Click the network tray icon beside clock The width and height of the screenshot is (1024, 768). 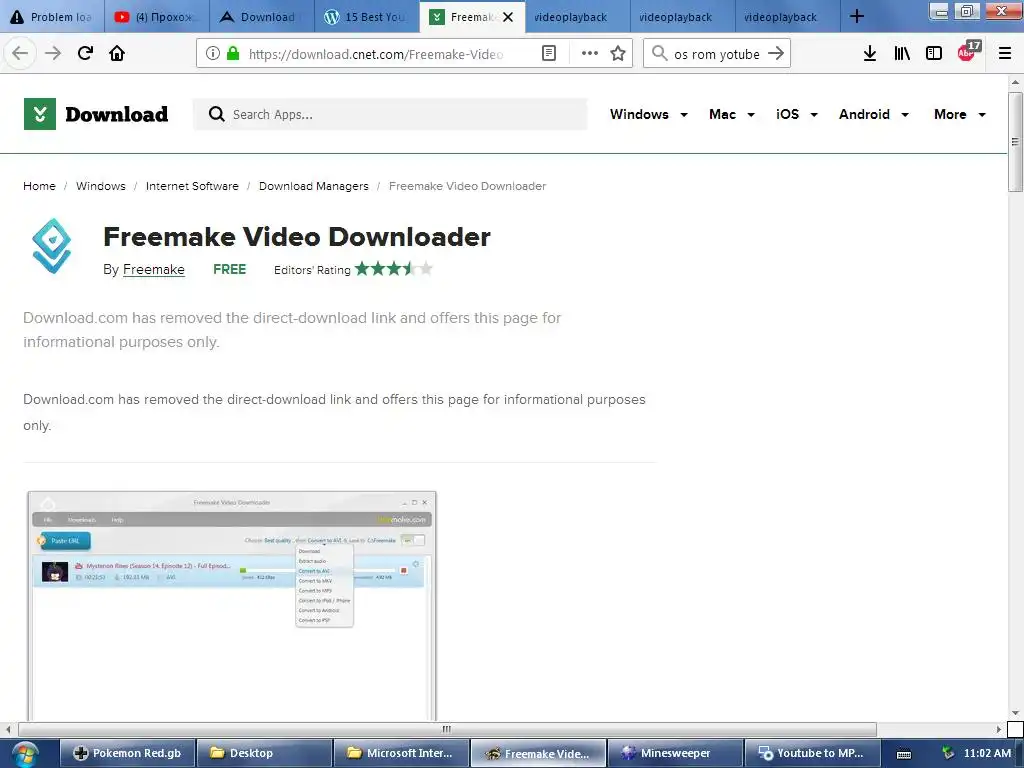(x=948, y=753)
